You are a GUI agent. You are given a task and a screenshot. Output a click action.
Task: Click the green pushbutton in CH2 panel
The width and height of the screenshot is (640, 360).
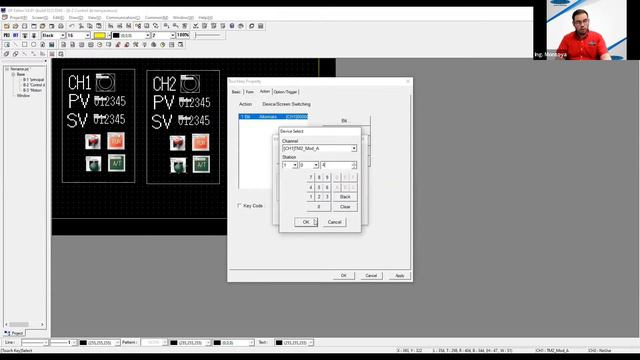tap(178, 165)
